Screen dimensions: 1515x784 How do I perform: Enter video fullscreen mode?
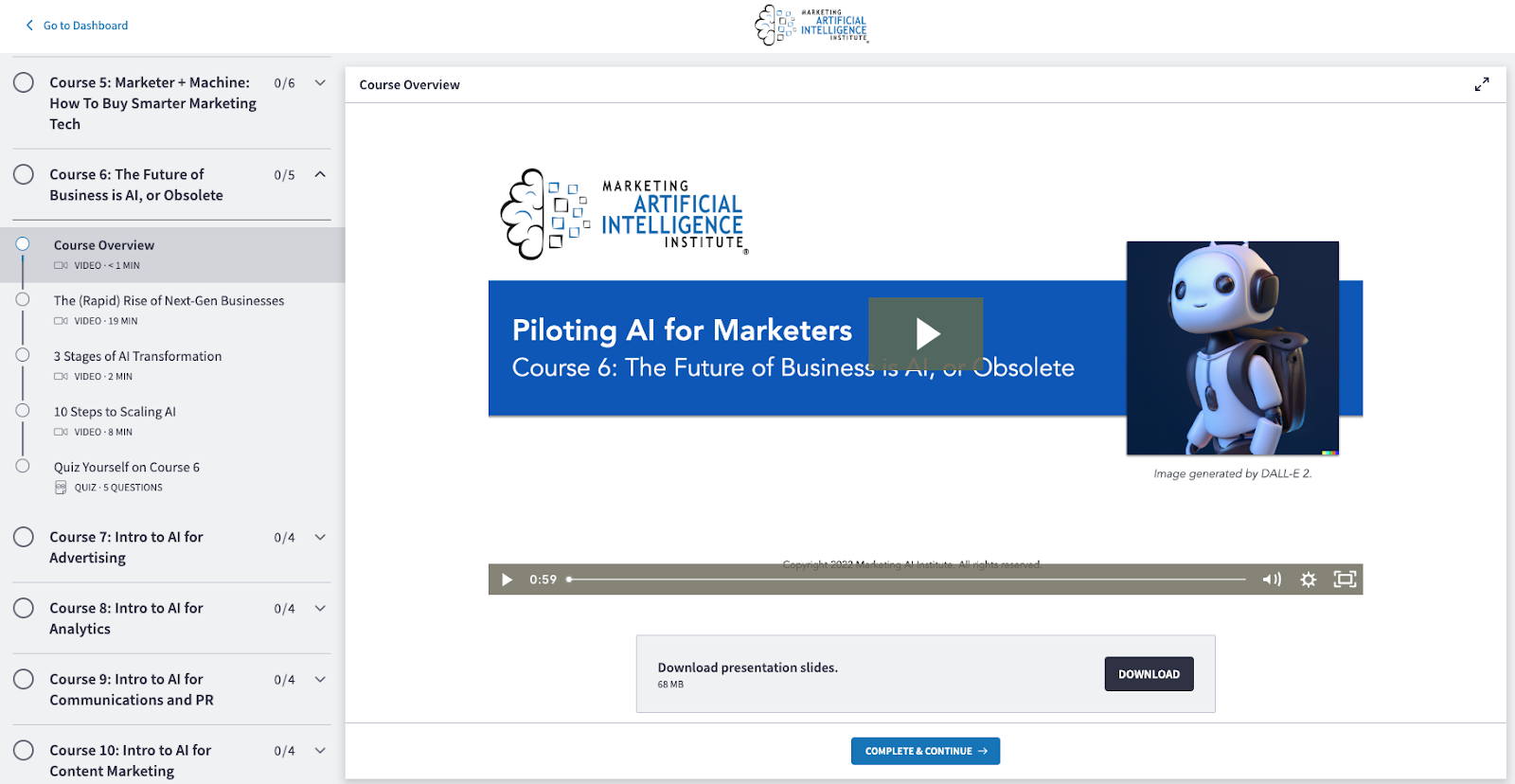tap(1345, 579)
